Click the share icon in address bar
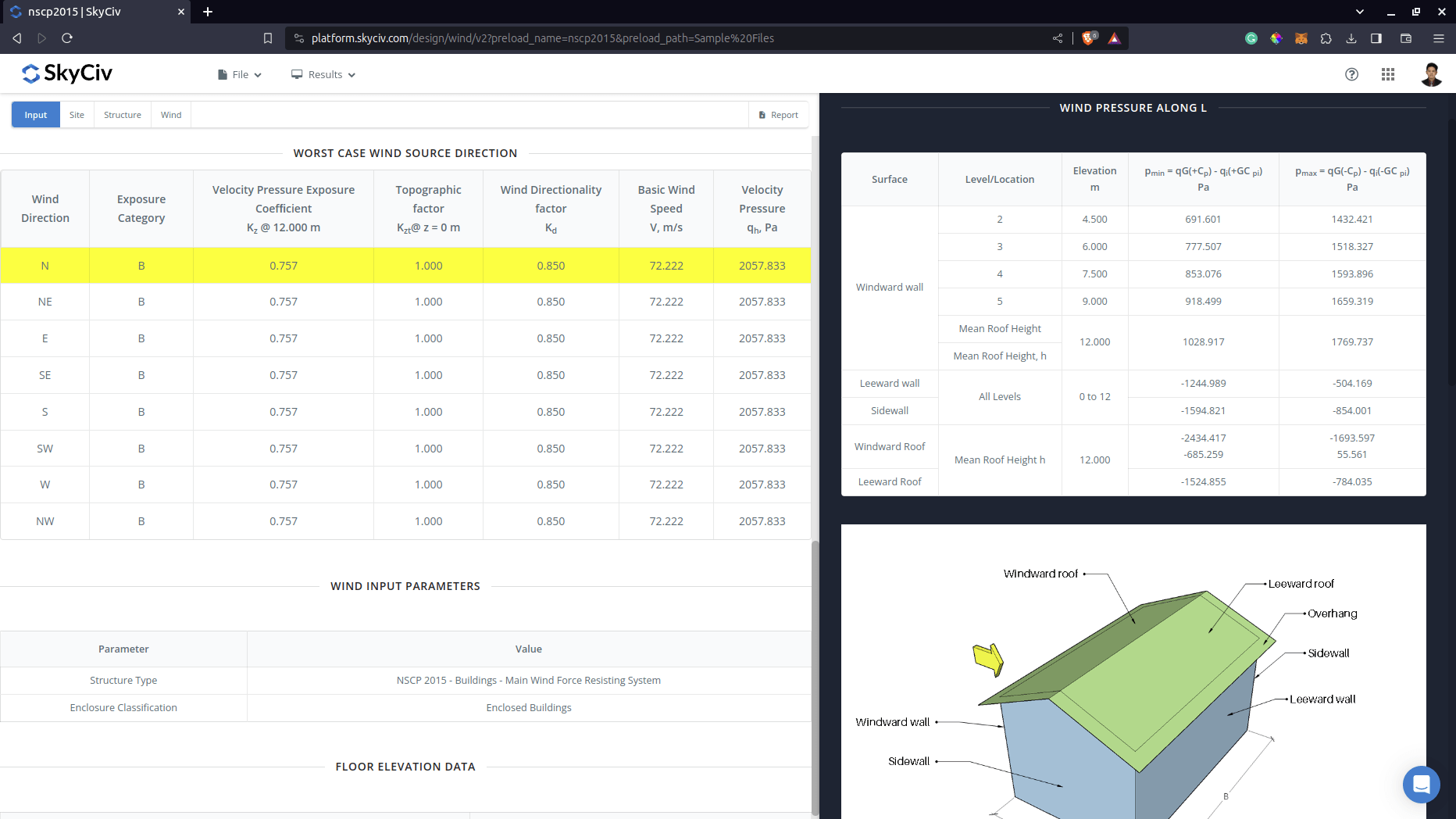1456x819 pixels. (1058, 38)
